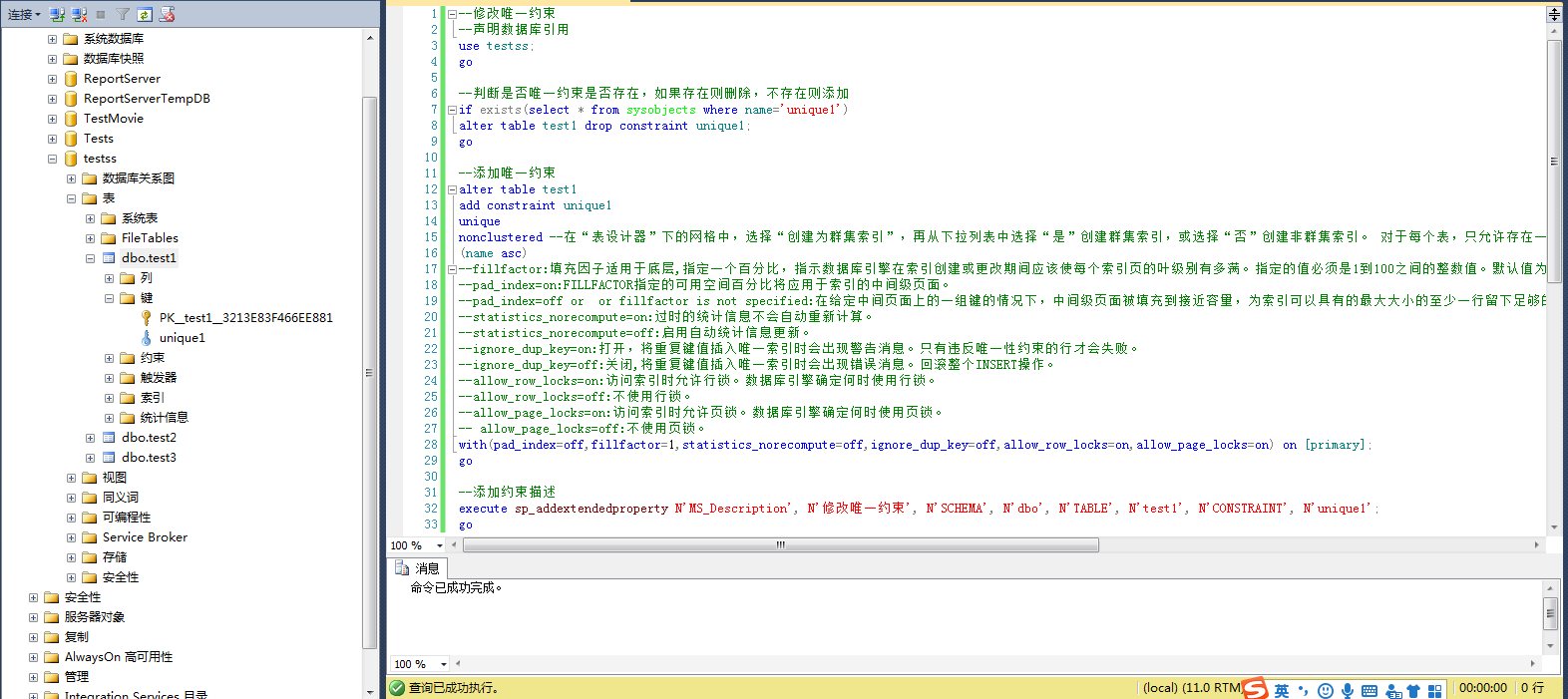The height and width of the screenshot is (699, 1568).
Task: Select the dbo.test1 table icon
Action: pos(109,258)
